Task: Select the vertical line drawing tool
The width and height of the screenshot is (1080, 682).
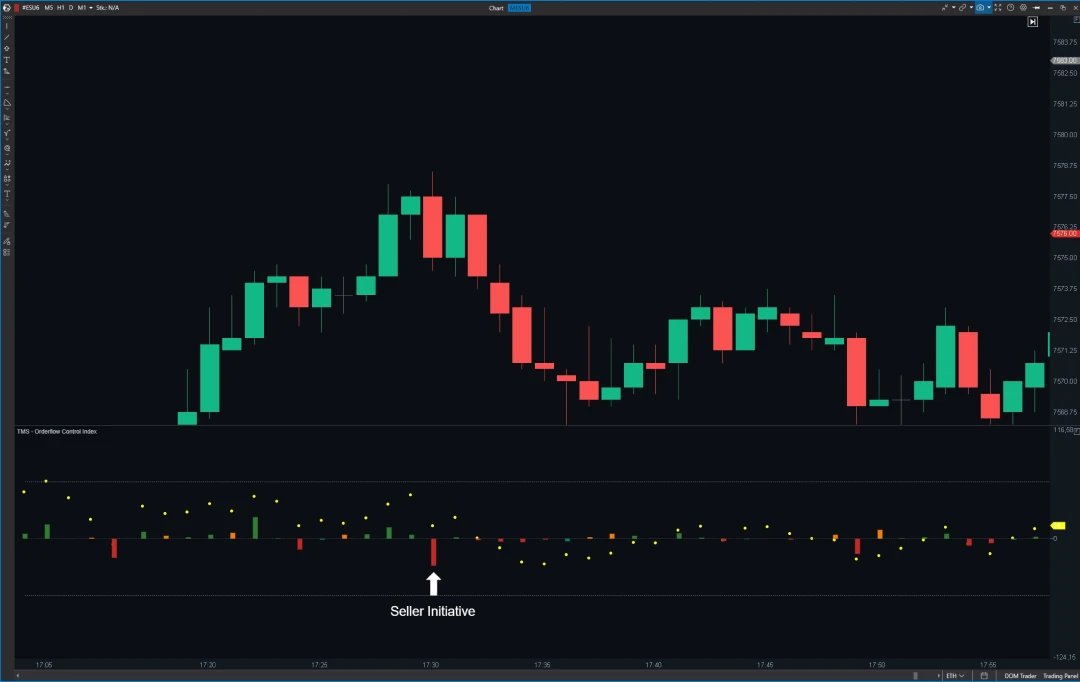Action: (7, 26)
